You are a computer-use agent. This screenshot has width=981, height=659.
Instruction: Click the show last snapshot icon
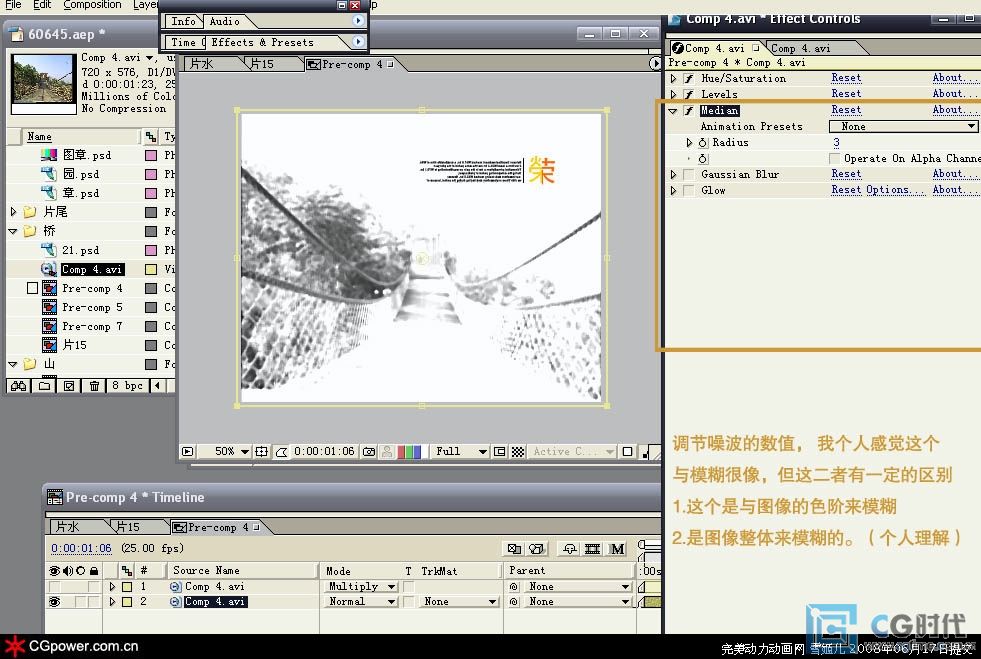click(387, 451)
